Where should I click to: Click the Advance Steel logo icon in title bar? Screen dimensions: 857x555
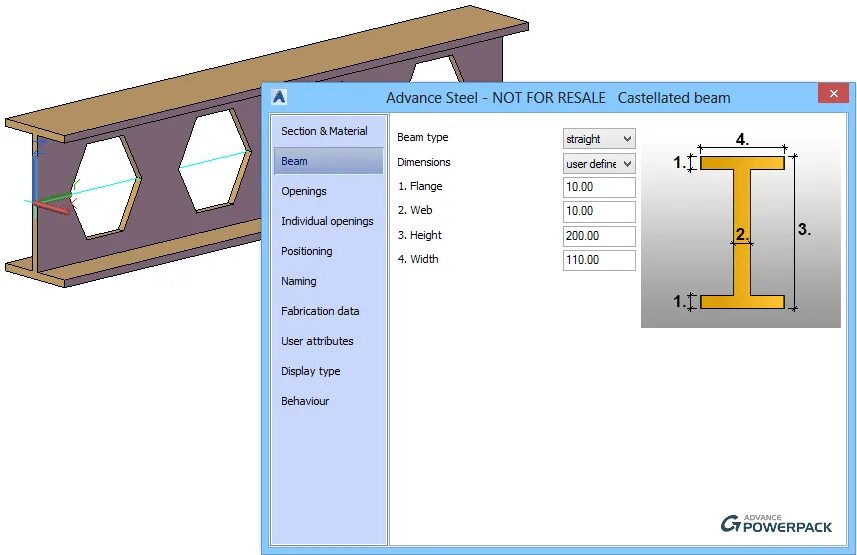pos(279,97)
